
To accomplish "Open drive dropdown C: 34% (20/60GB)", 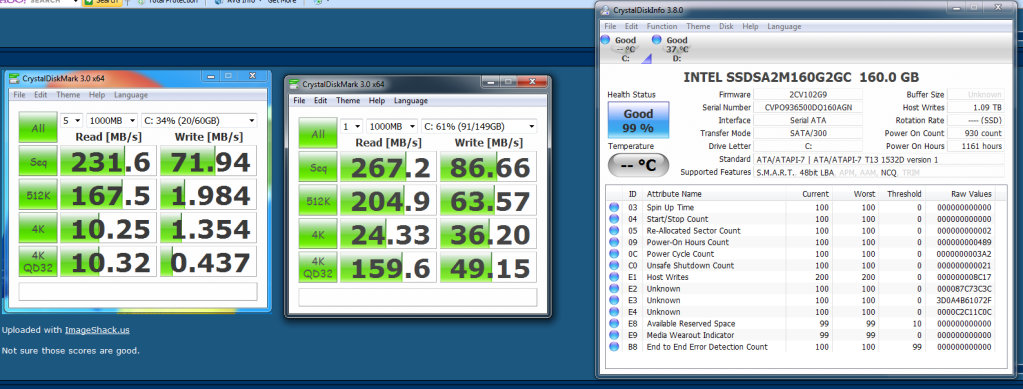I will click(199, 121).
